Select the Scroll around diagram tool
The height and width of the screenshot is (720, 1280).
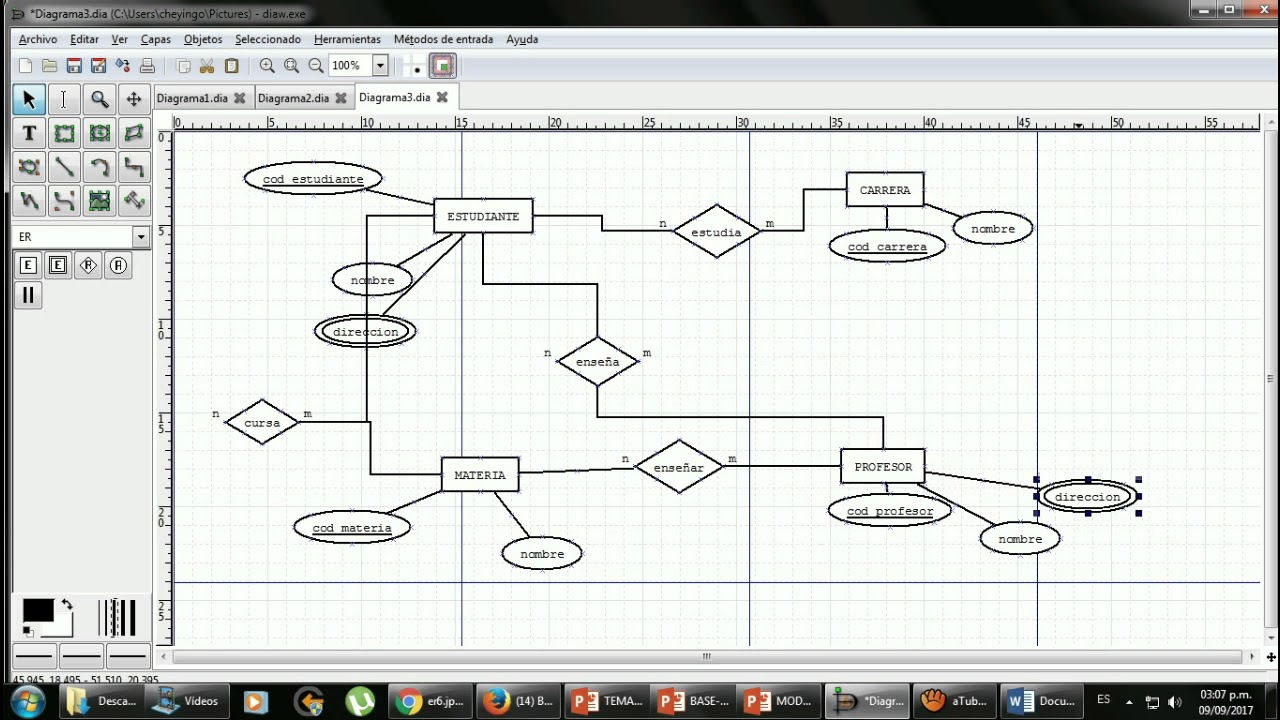[134, 99]
